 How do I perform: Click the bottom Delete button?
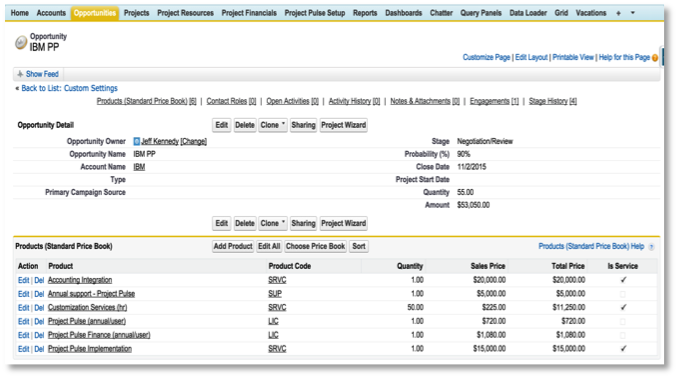pyautogui.click(x=245, y=224)
